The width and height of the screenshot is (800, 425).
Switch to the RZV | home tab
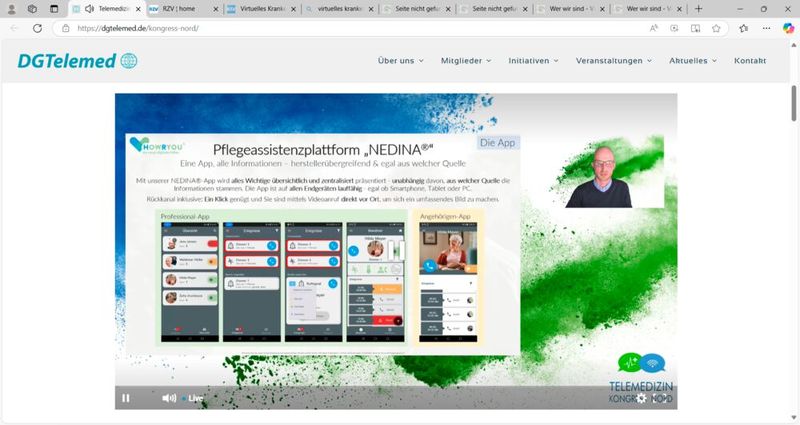click(184, 9)
